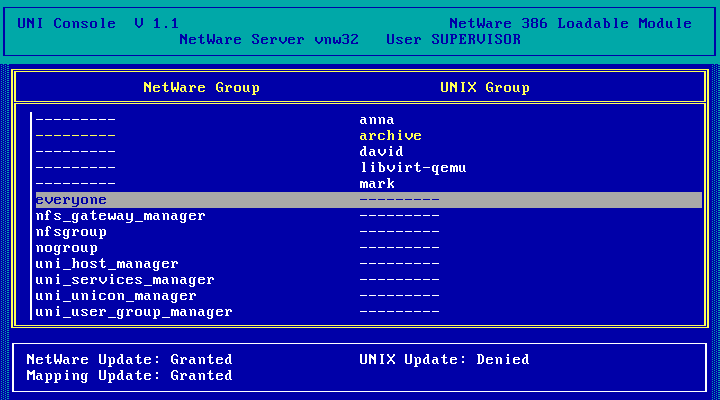This screenshot has height=400, width=720.
Task: Select the david UNIX group row
Action: [x=369, y=152]
